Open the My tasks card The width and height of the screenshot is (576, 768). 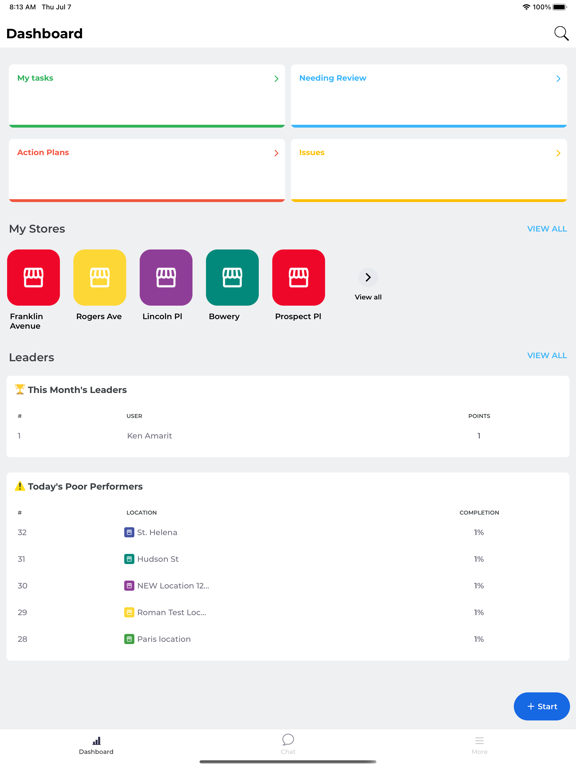146,96
